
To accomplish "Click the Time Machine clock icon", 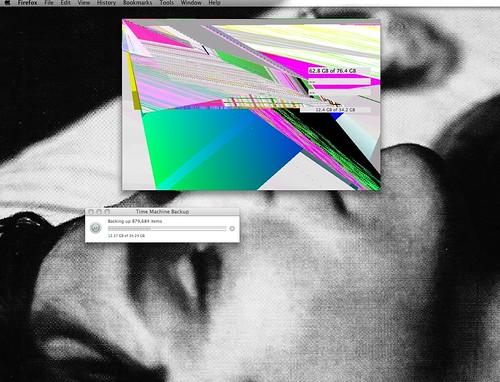I will pos(96,228).
